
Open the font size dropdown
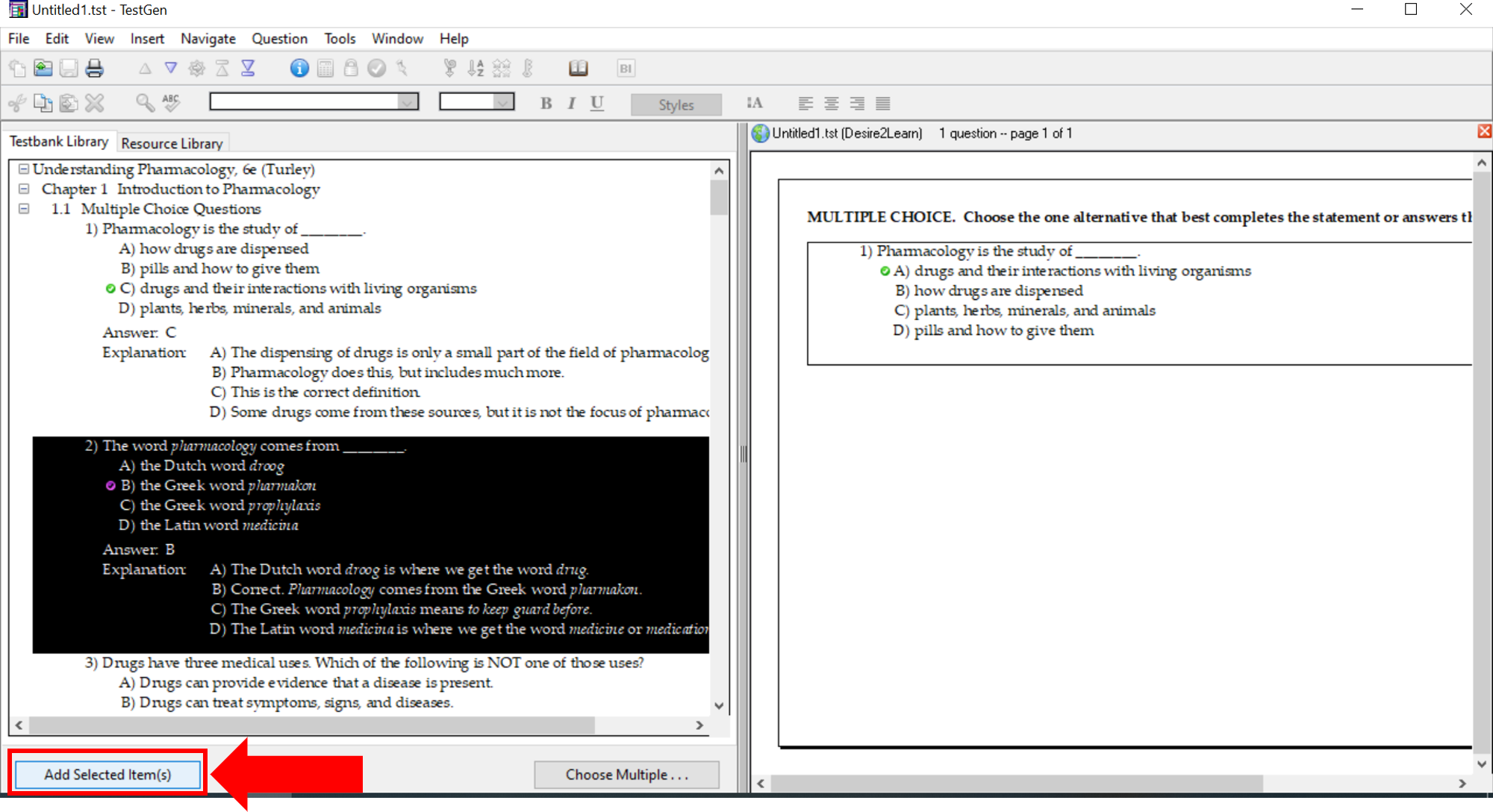504,102
